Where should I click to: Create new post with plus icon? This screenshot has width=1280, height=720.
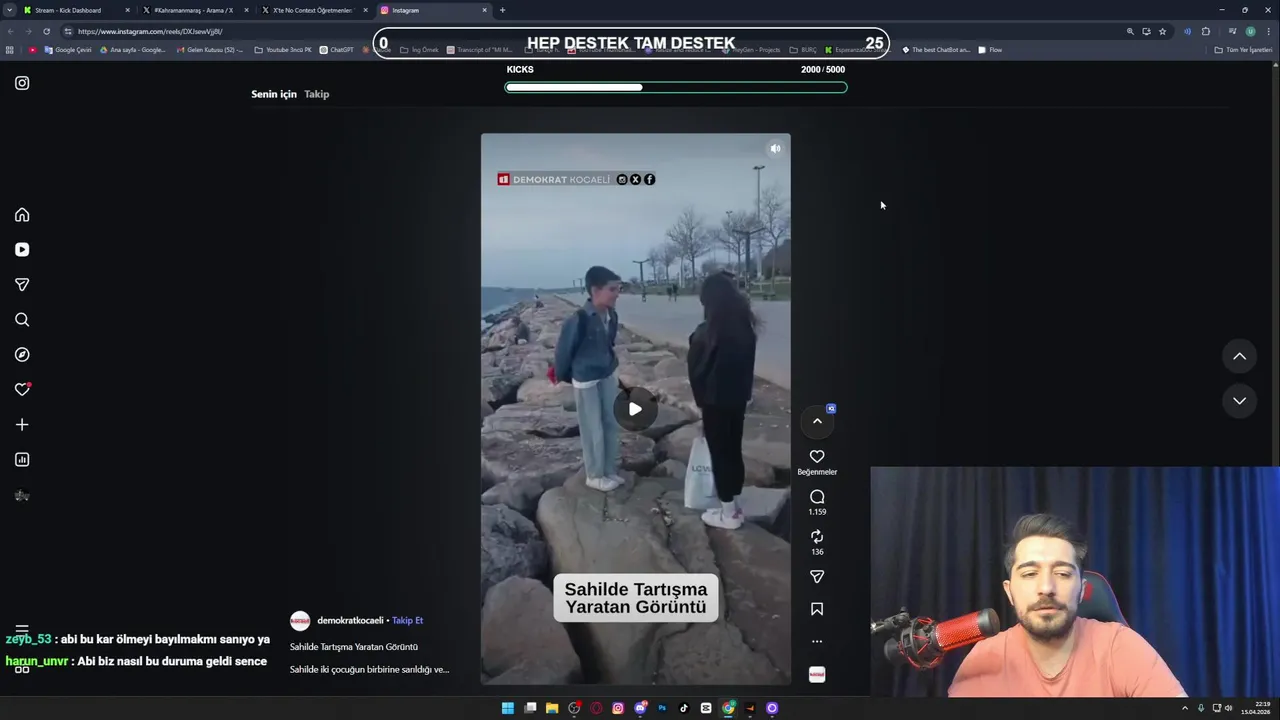point(22,425)
